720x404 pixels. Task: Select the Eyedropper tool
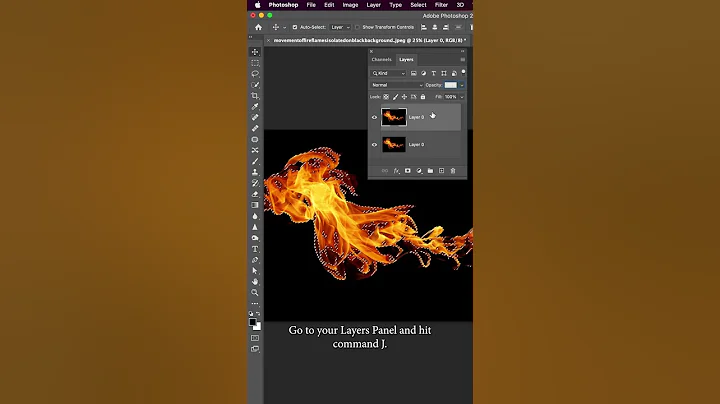pos(255,107)
